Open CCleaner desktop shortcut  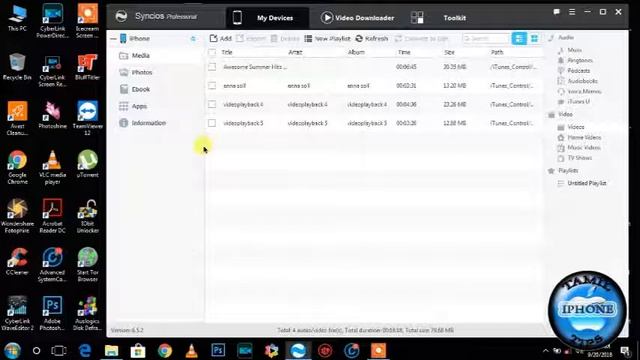[17, 262]
